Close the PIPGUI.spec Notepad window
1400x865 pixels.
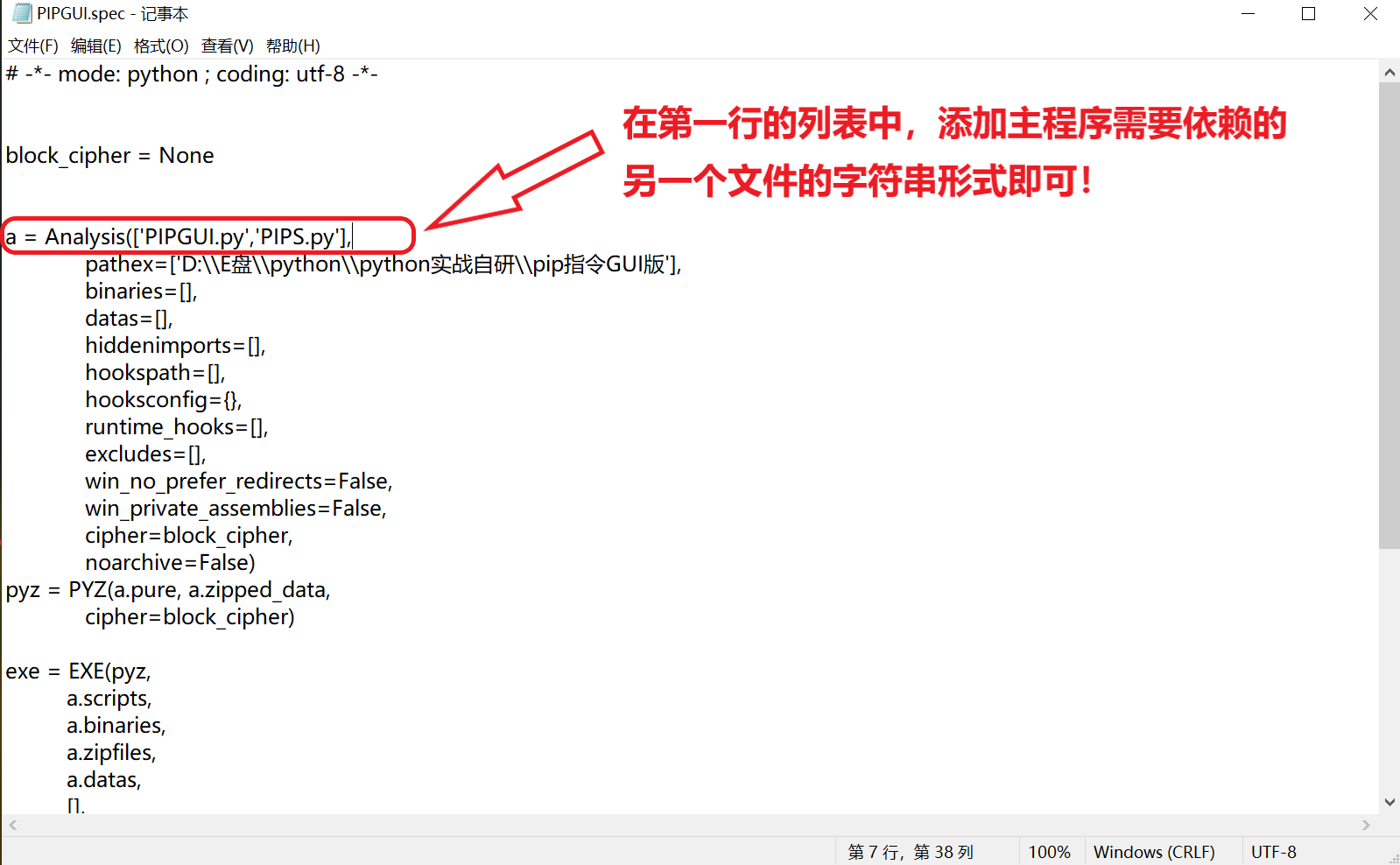click(x=1370, y=13)
